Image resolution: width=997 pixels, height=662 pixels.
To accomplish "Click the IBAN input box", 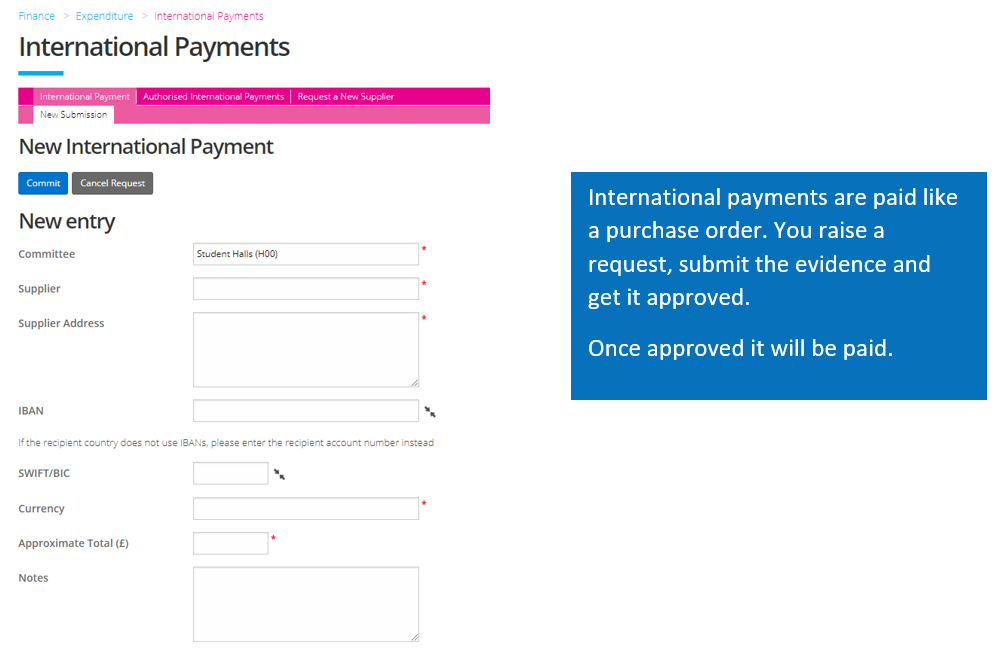I will (x=305, y=410).
